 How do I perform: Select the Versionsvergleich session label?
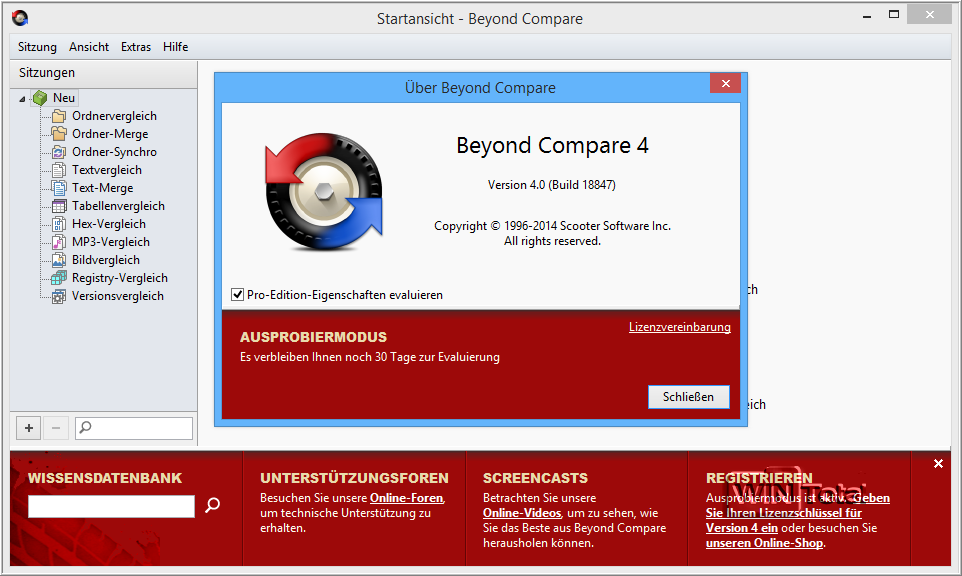click(x=118, y=296)
